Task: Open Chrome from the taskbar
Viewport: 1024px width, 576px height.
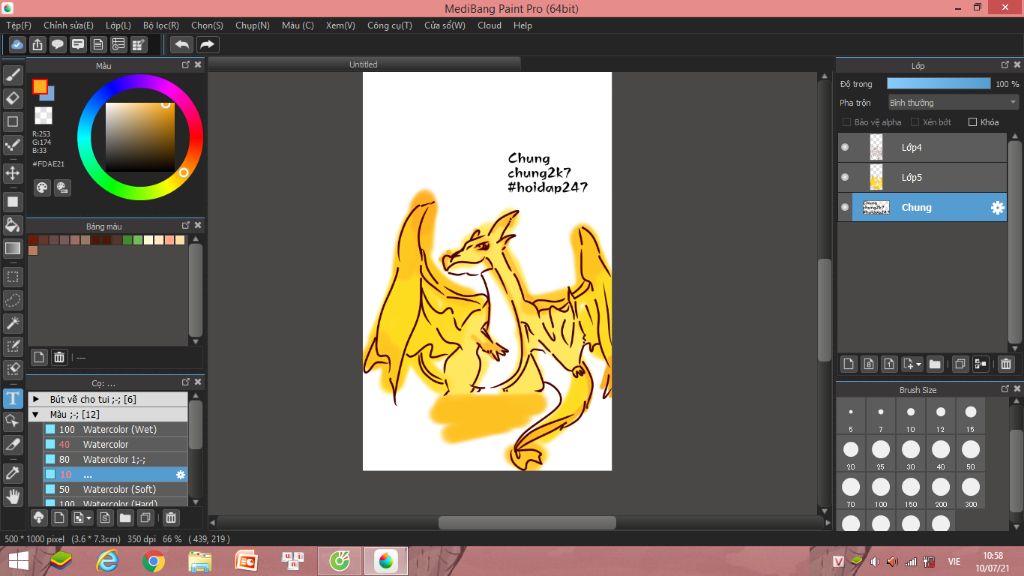Action: tap(153, 561)
